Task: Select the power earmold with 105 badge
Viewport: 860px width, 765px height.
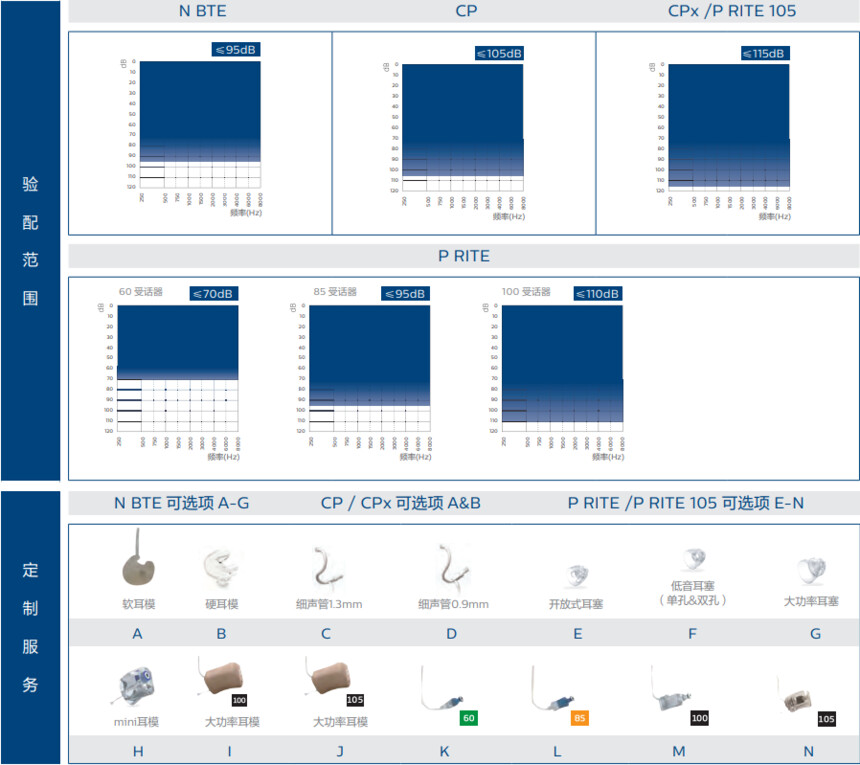Action: click(333, 683)
